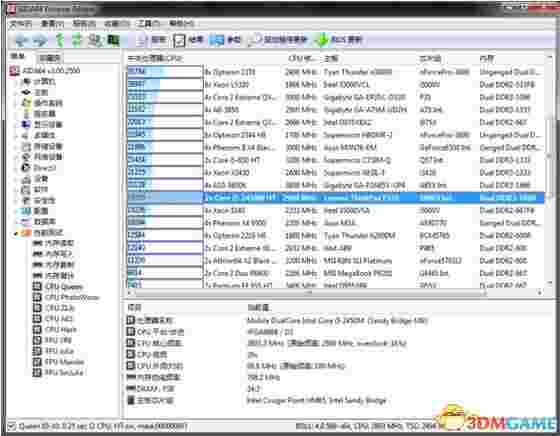Open the CPU AES benchmark
The image size is (560, 436).
click(53, 319)
